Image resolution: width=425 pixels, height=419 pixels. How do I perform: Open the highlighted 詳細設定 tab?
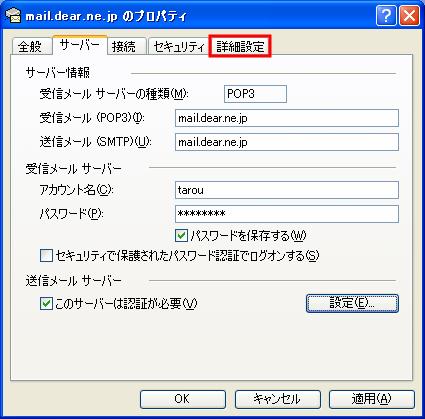pyautogui.click(x=240, y=46)
